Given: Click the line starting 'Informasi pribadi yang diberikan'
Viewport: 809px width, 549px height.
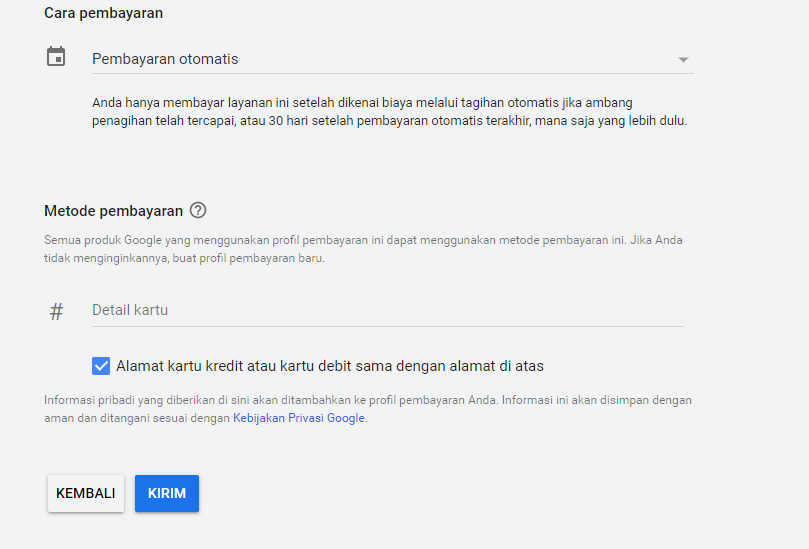Looking at the screenshot, I should coord(367,400).
